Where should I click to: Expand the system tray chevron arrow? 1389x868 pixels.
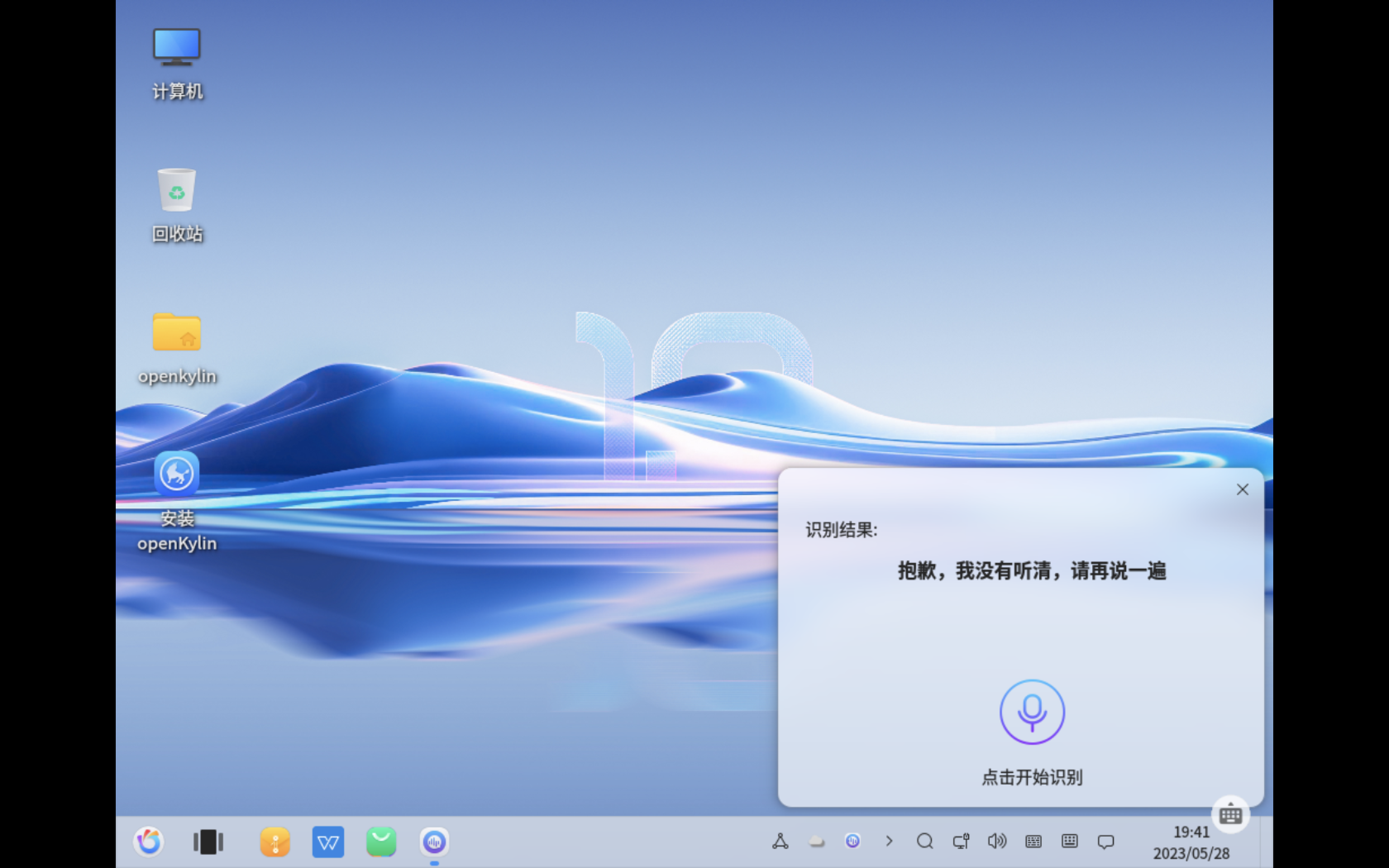click(x=889, y=842)
